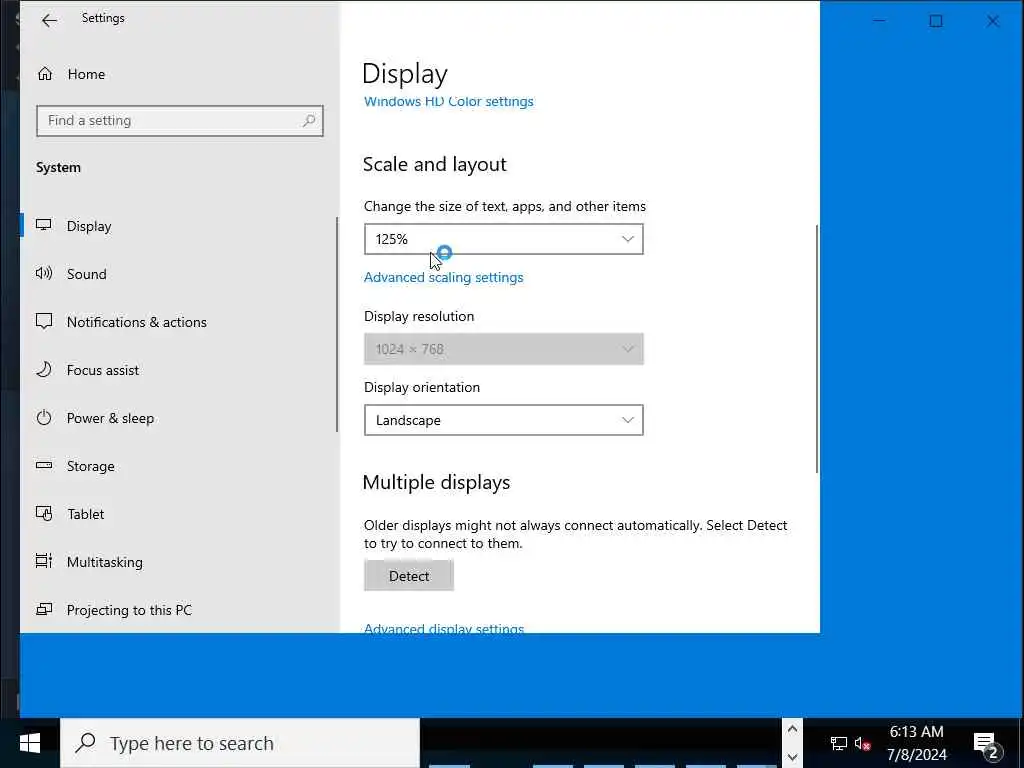Open Windows HD Color settings link
The image size is (1024, 768).
(x=449, y=102)
